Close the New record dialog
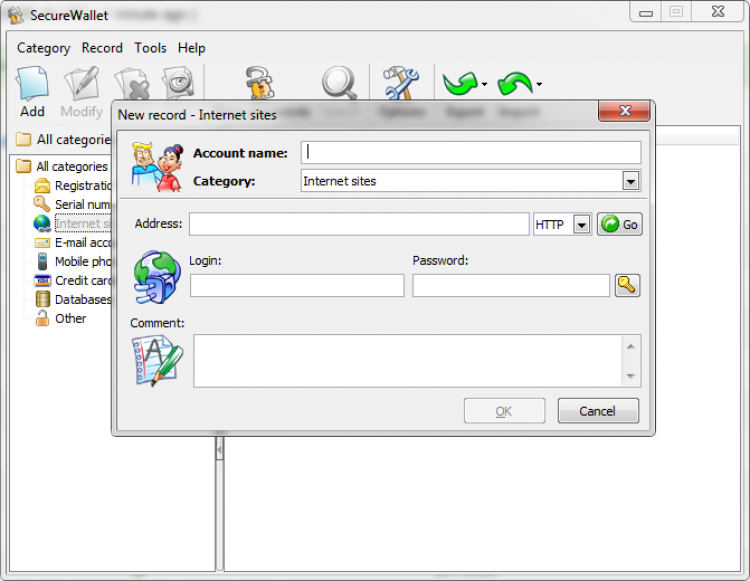The image size is (750, 581). (624, 111)
